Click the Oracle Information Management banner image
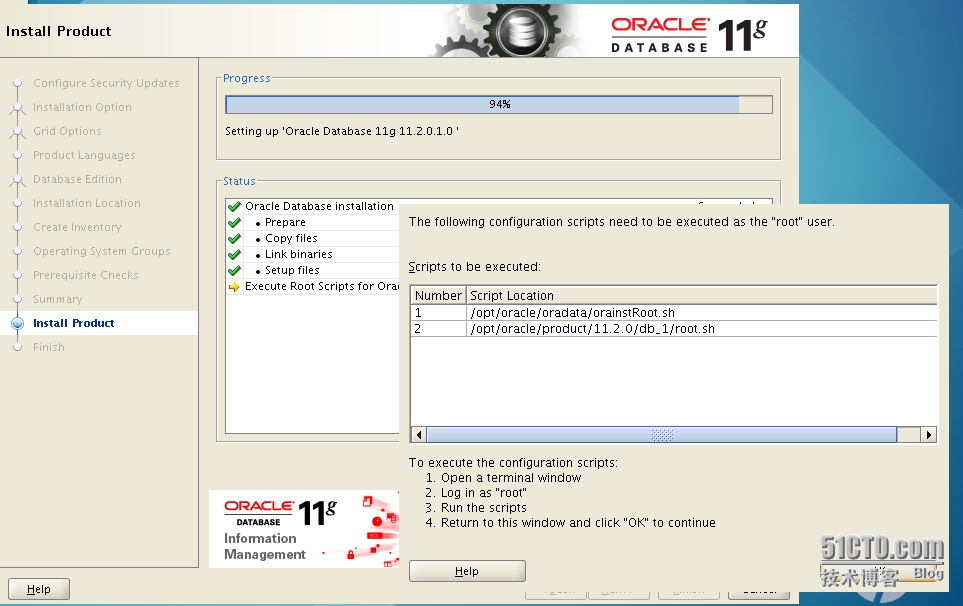Viewport: 963px width, 606px height. point(304,529)
